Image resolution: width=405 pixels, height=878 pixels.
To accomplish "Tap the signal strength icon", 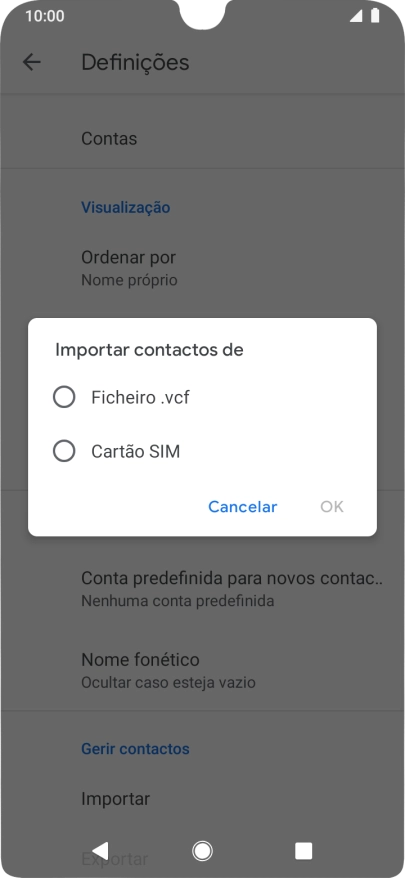I will (x=356, y=16).
